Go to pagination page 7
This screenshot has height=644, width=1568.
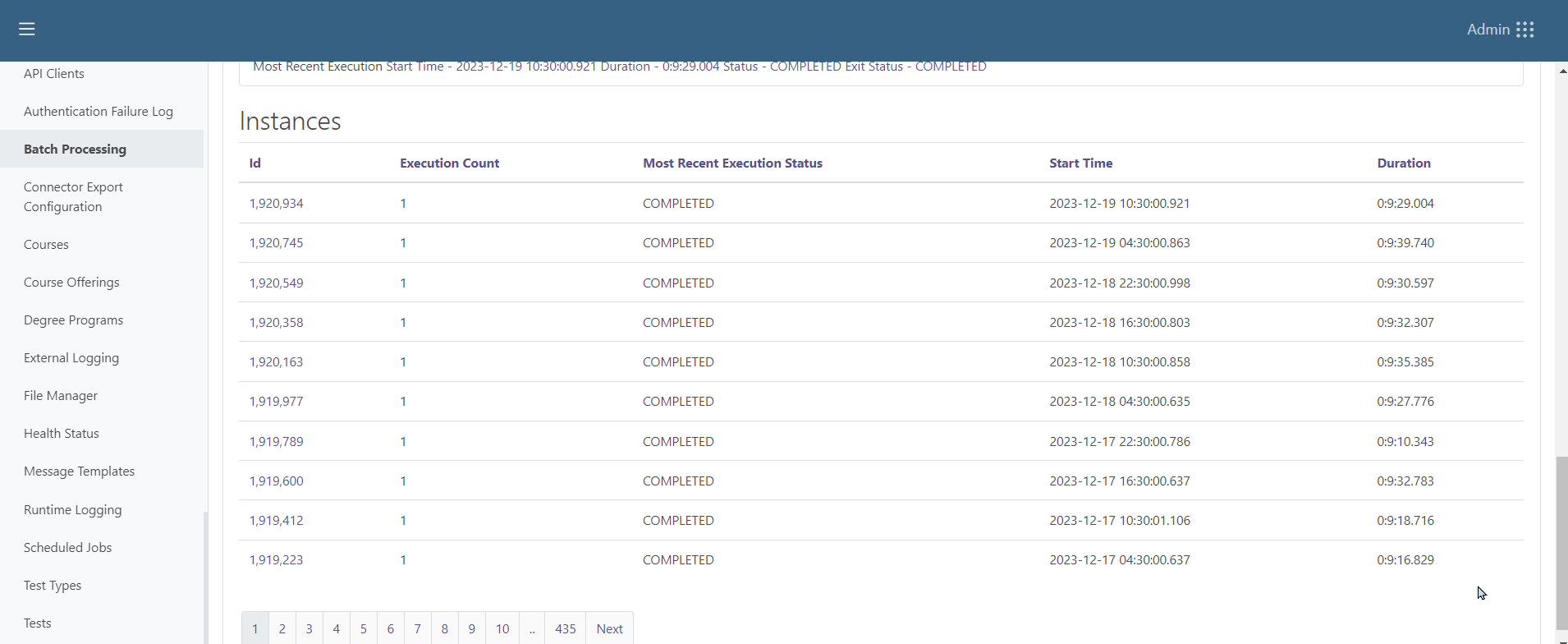[x=418, y=628]
